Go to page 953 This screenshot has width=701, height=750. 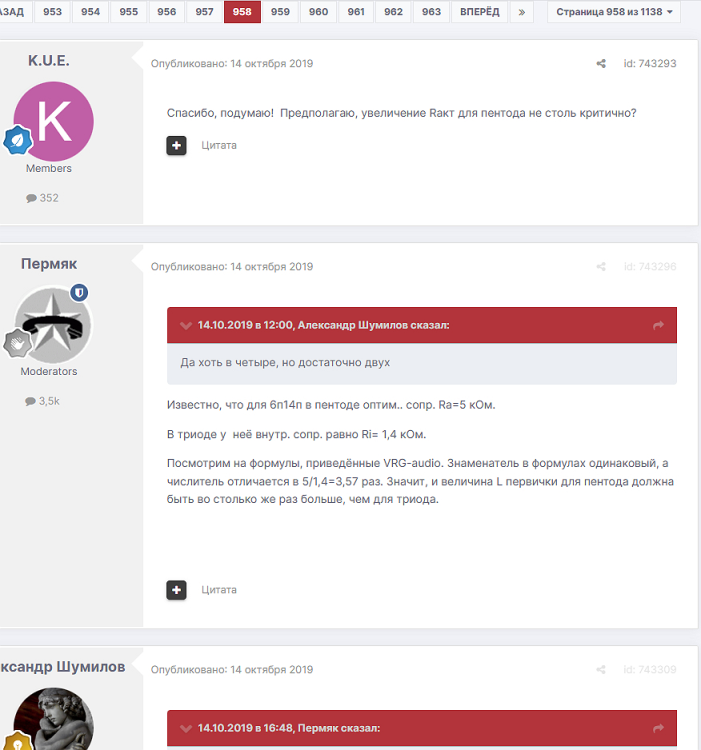click(53, 12)
